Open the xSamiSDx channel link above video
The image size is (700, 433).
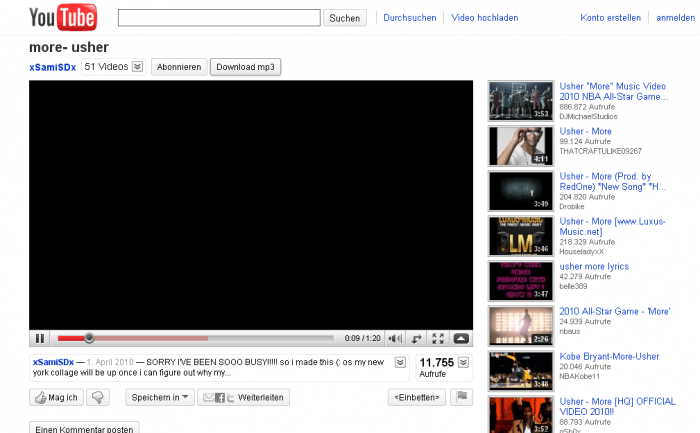pyautogui.click(x=53, y=67)
